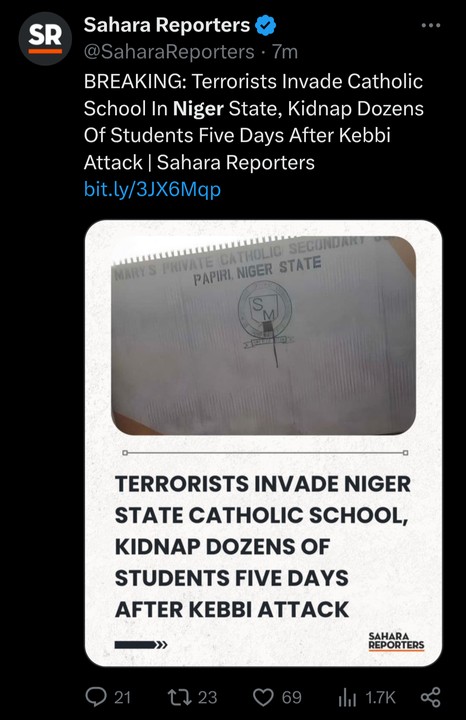Tap the 23 reposts count
Image resolution: width=466 pixels, height=720 pixels.
pos(207,698)
